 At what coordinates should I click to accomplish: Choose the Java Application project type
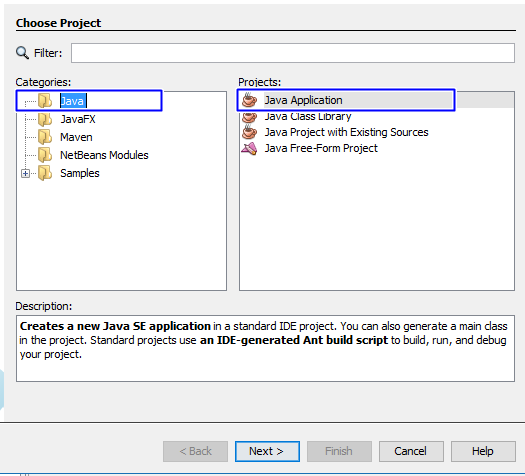(x=303, y=100)
